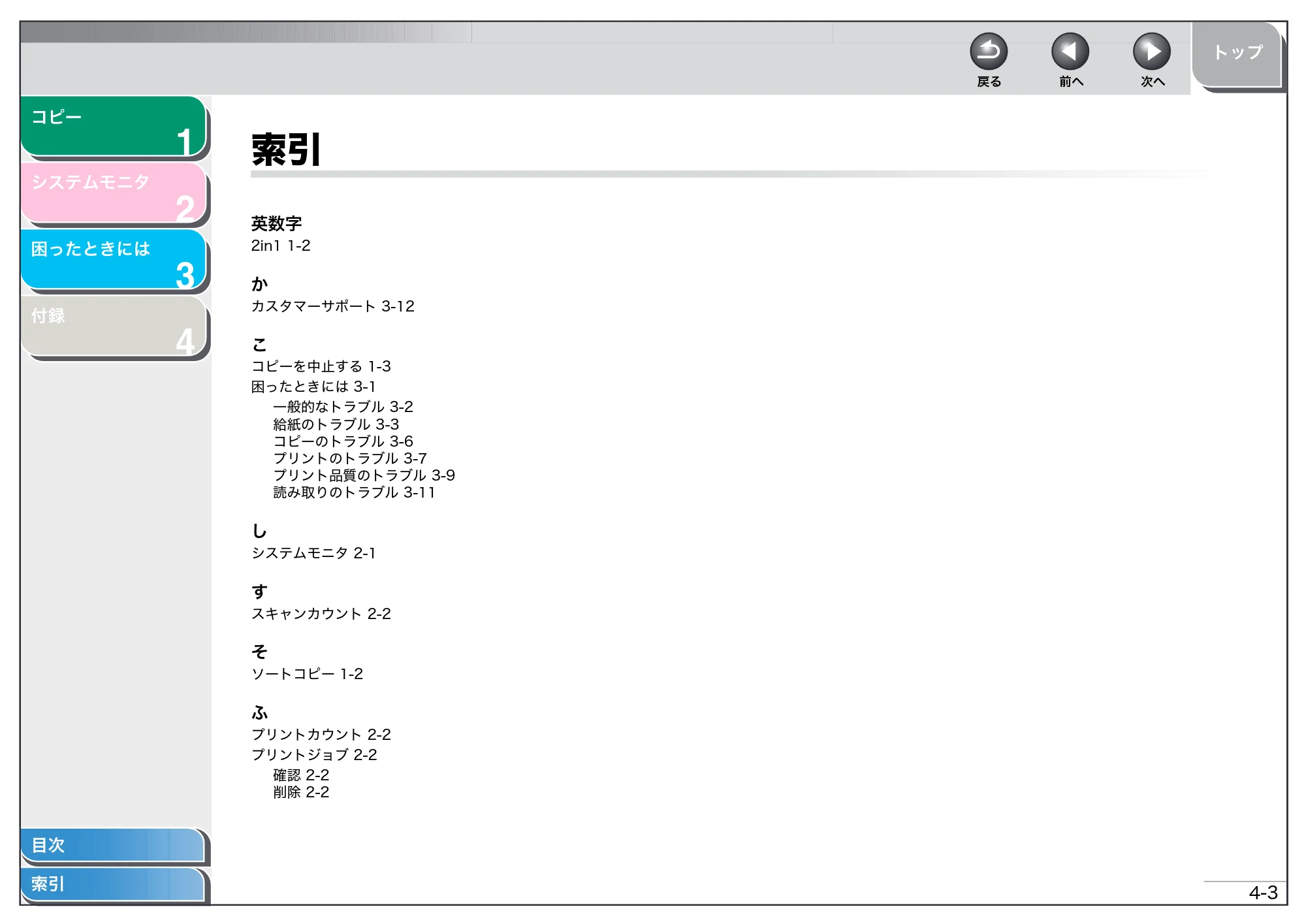Screen dimensions: 1306x924
Task: Jump to コピーを中止する 1-3
Action: [x=321, y=366]
